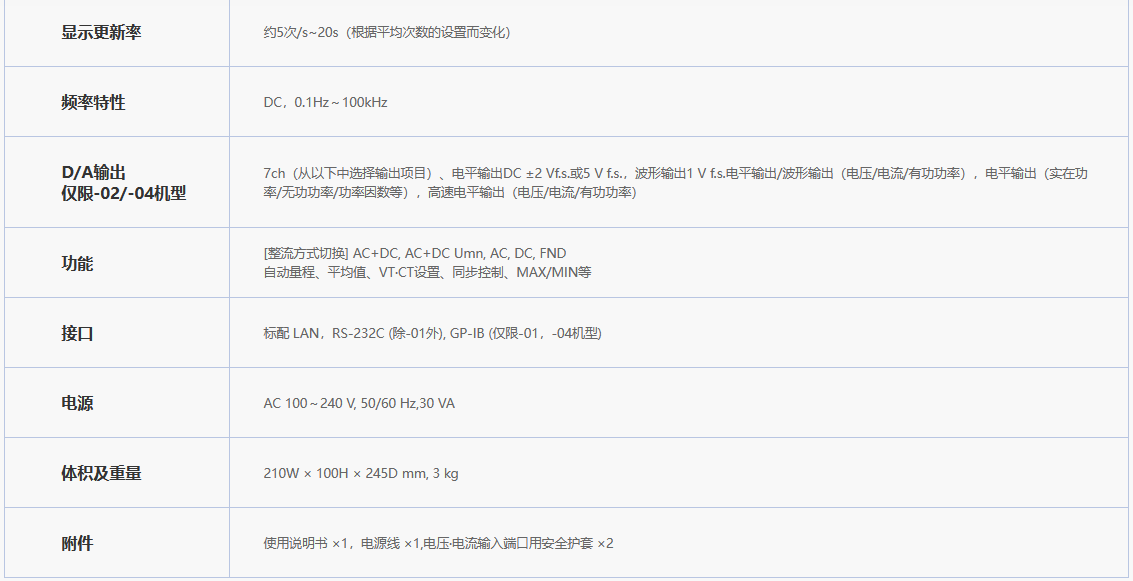Screen dimensions: 1133x581
Task: Click the 仅限-02/-04机型 label line
Action: coord(123,193)
